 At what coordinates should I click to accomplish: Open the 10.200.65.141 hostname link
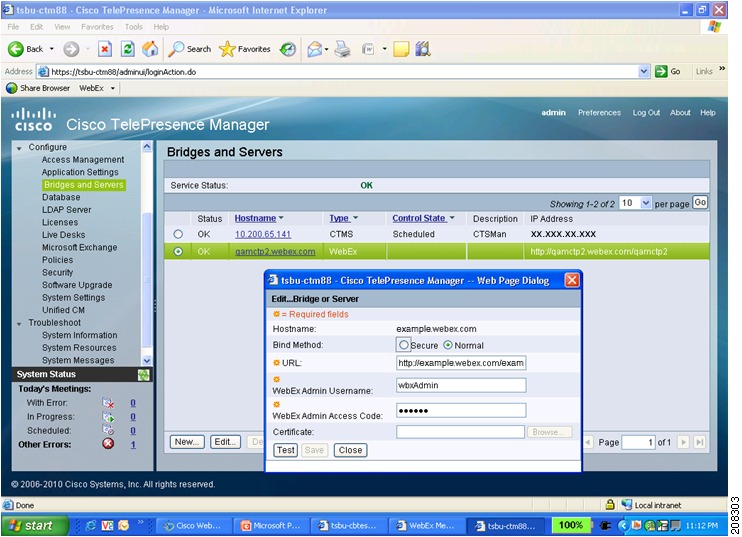(263, 234)
